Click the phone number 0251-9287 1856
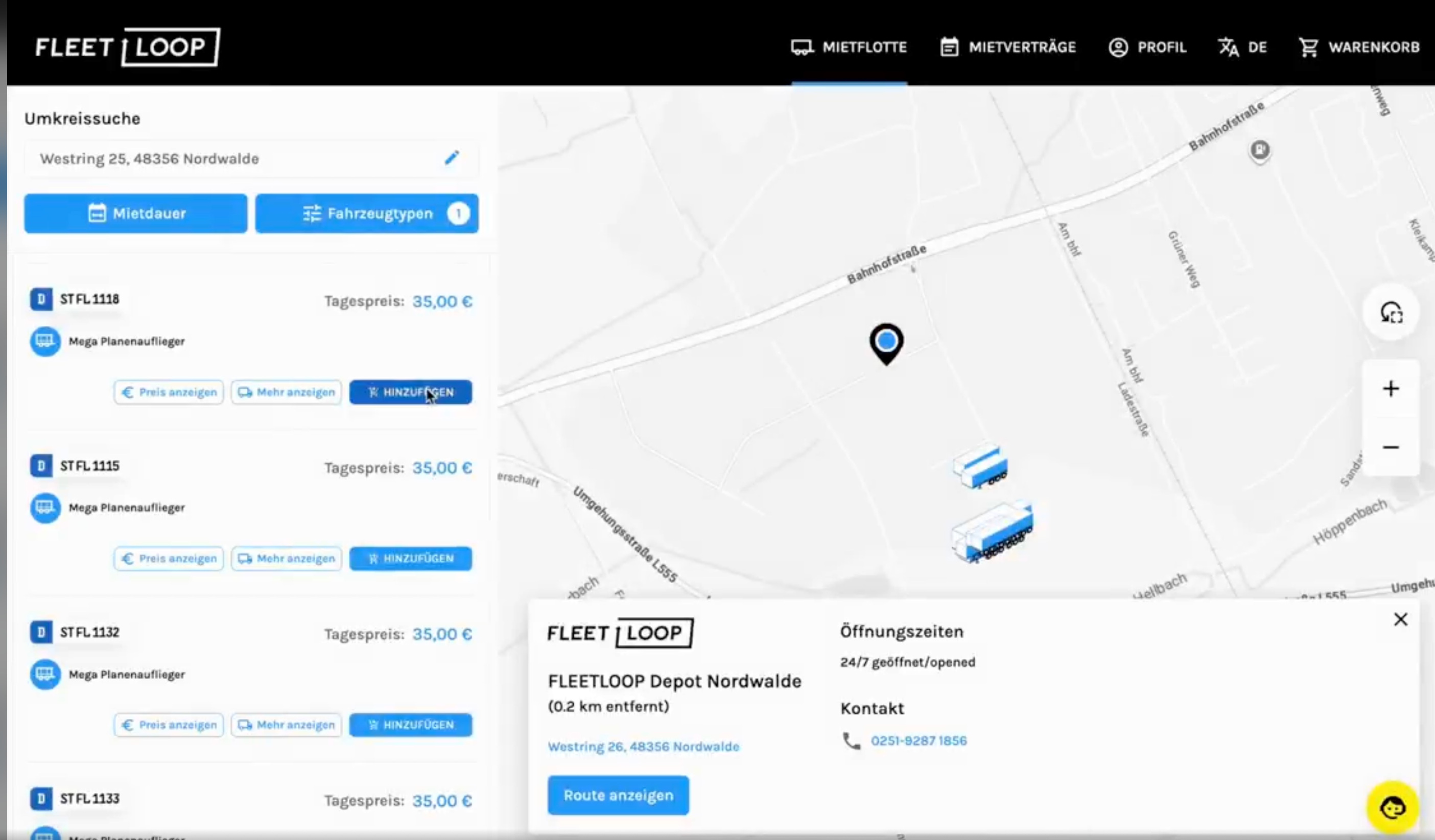 coord(918,740)
